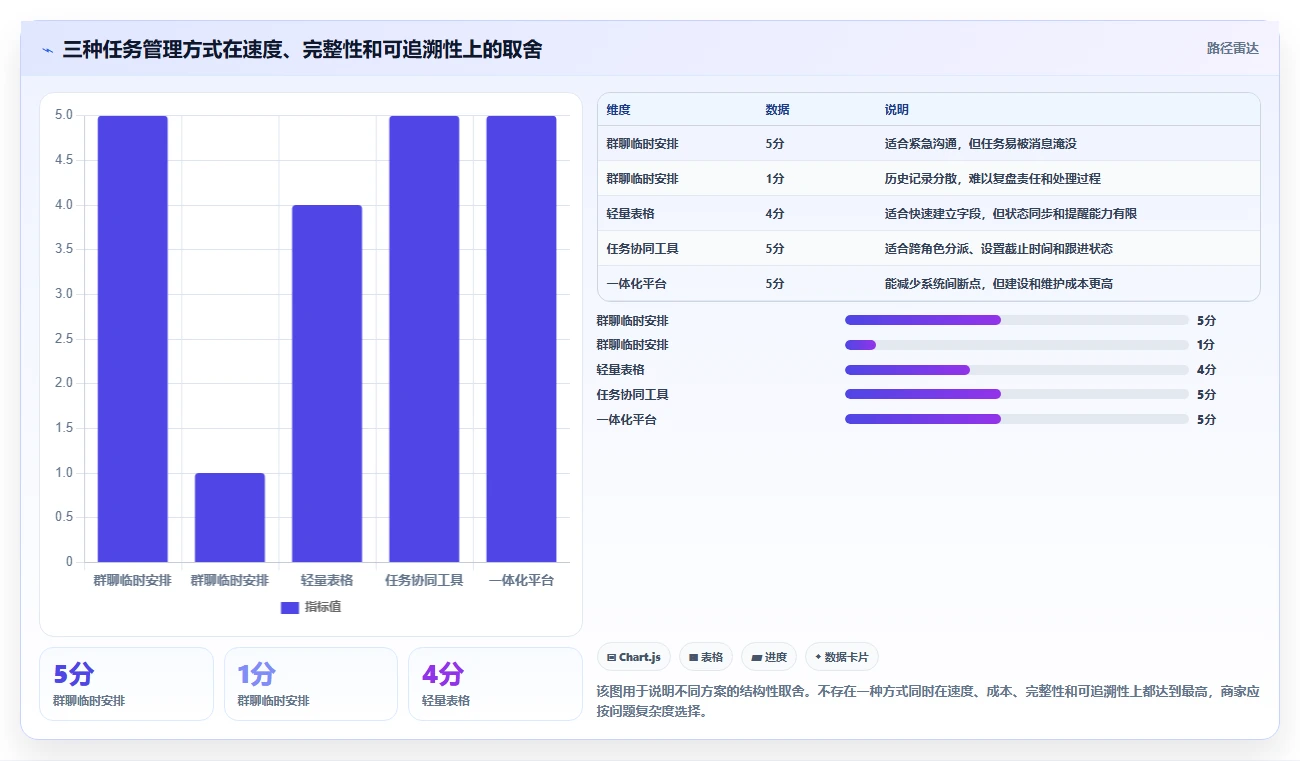The image size is (1300, 761).
Task: Open the 4分 轻量表格 data card
Action: (495, 684)
